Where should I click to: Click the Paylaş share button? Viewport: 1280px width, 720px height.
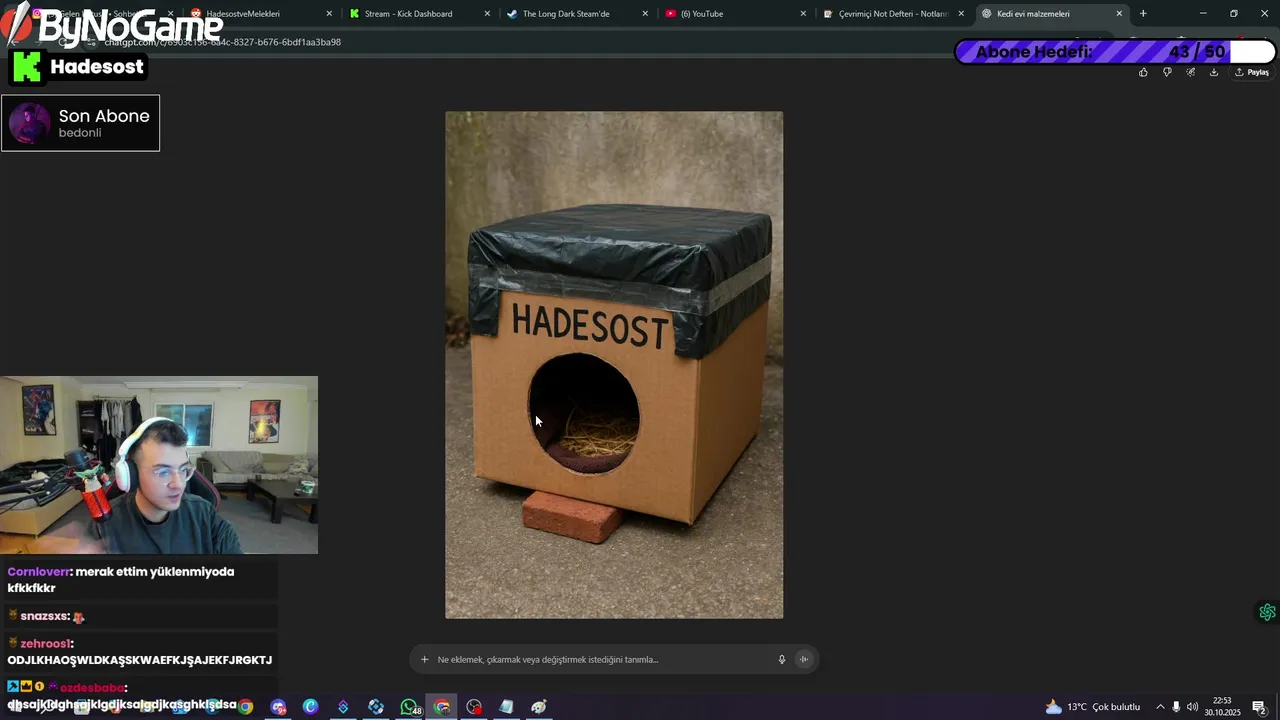(x=1252, y=72)
